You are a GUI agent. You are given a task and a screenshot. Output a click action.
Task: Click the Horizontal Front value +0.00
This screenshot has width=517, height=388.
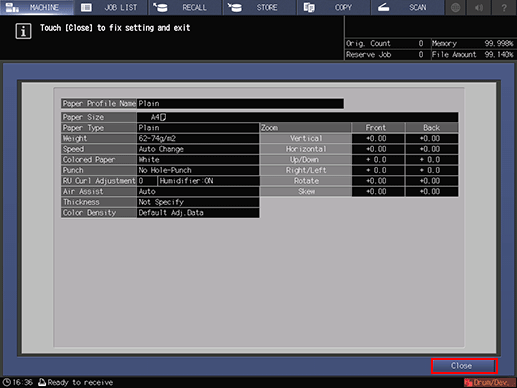tap(378, 149)
